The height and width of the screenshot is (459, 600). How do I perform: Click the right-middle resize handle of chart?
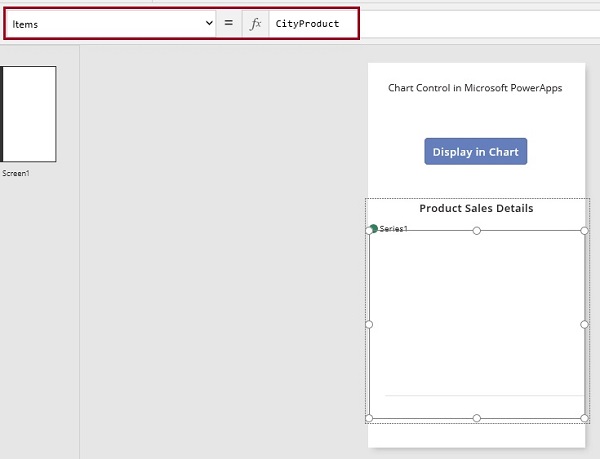pyautogui.click(x=584, y=324)
